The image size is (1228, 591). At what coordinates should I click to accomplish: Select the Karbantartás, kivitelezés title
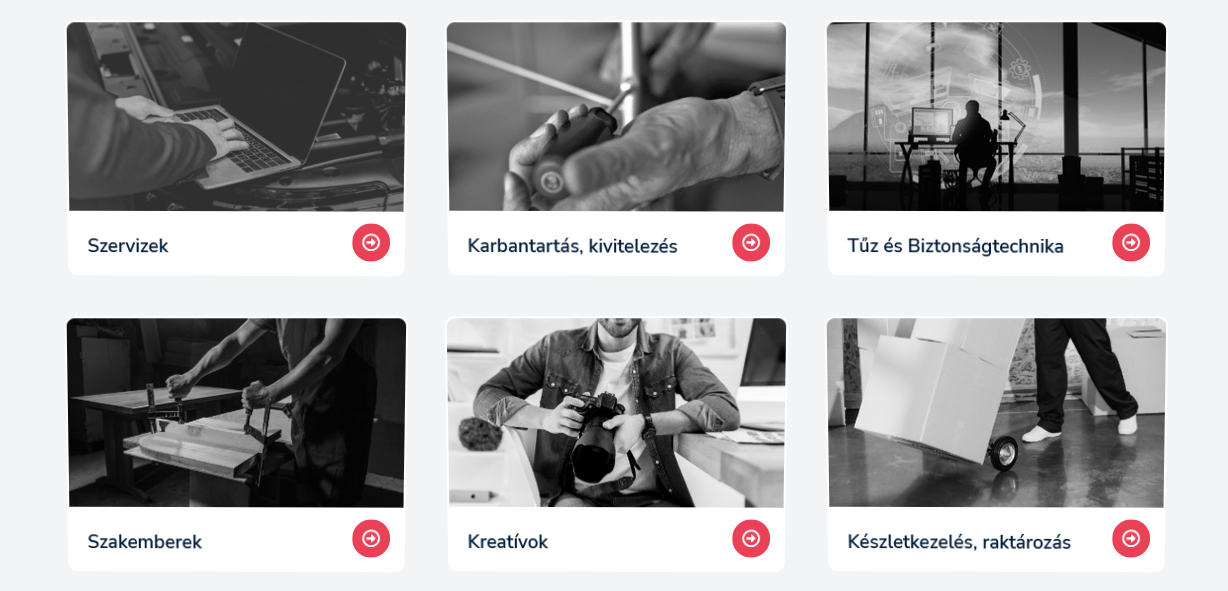coord(573,246)
